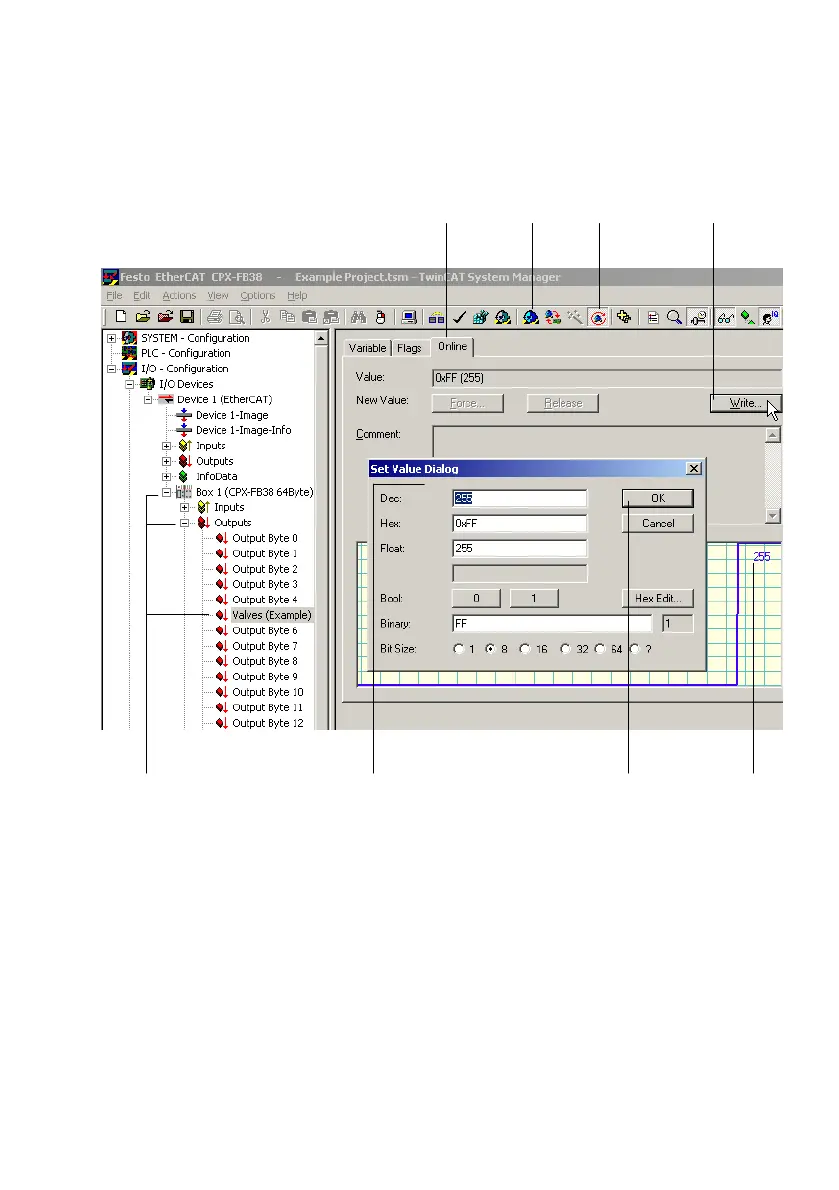Open the Help menu
Screen dimensions: 839x1190
click(x=297, y=296)
